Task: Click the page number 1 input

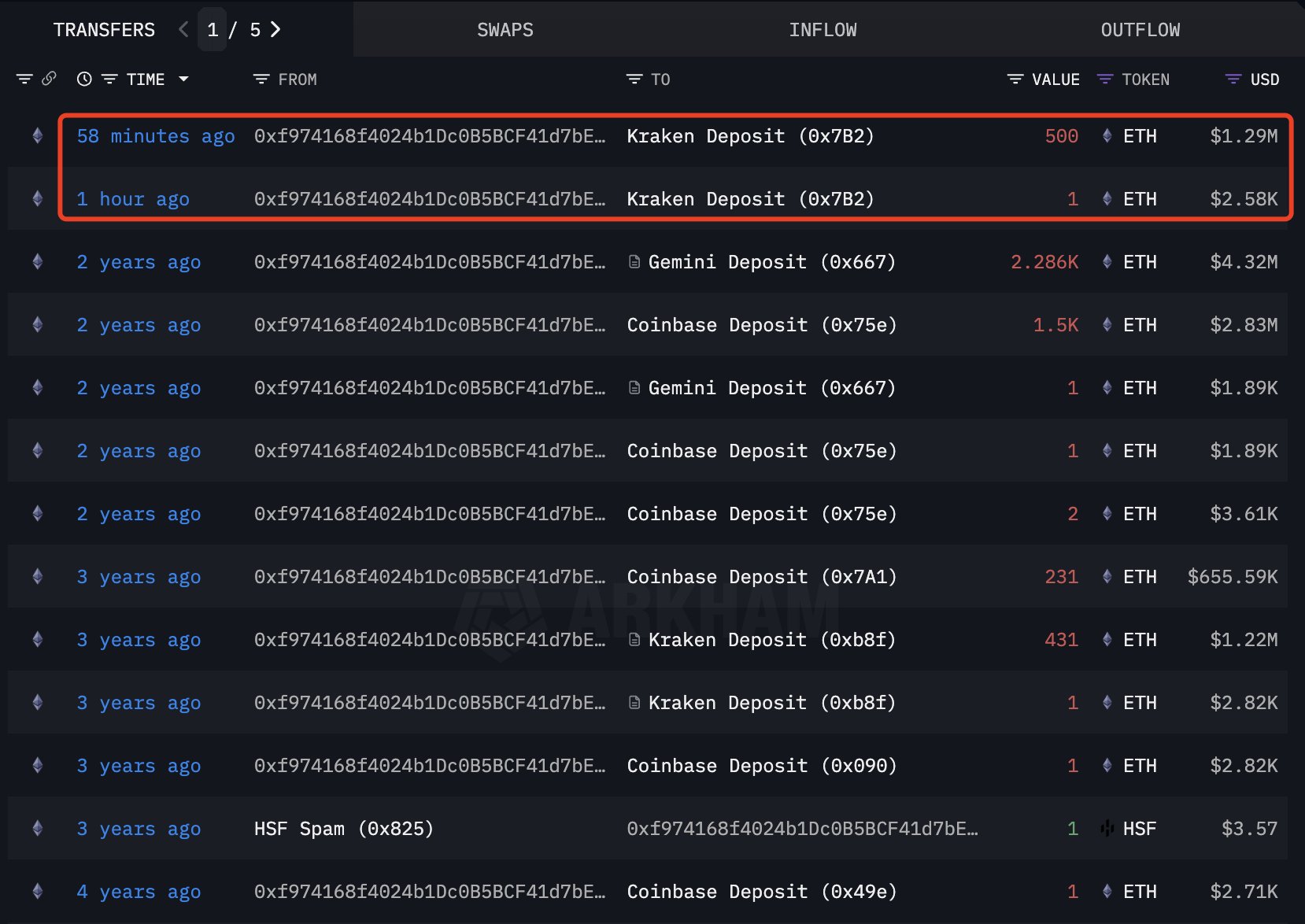Action: (213, 30)
